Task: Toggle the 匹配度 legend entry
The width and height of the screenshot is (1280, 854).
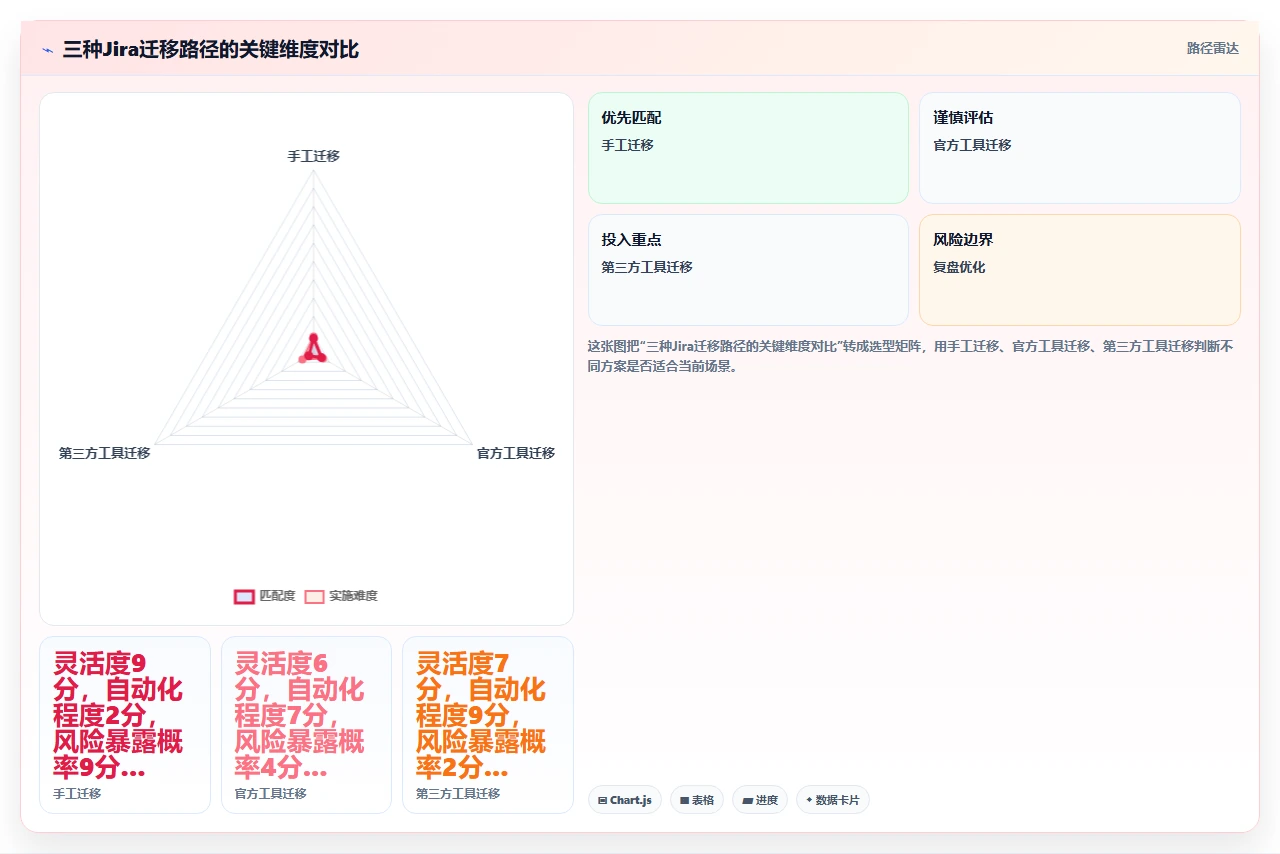Action: (x=265, y=596)
